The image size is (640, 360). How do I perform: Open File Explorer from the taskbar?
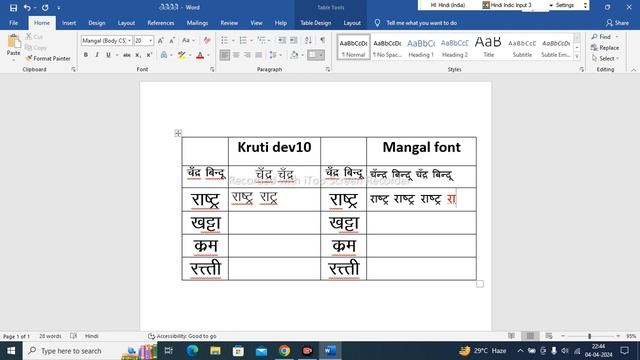pos(215,351)
